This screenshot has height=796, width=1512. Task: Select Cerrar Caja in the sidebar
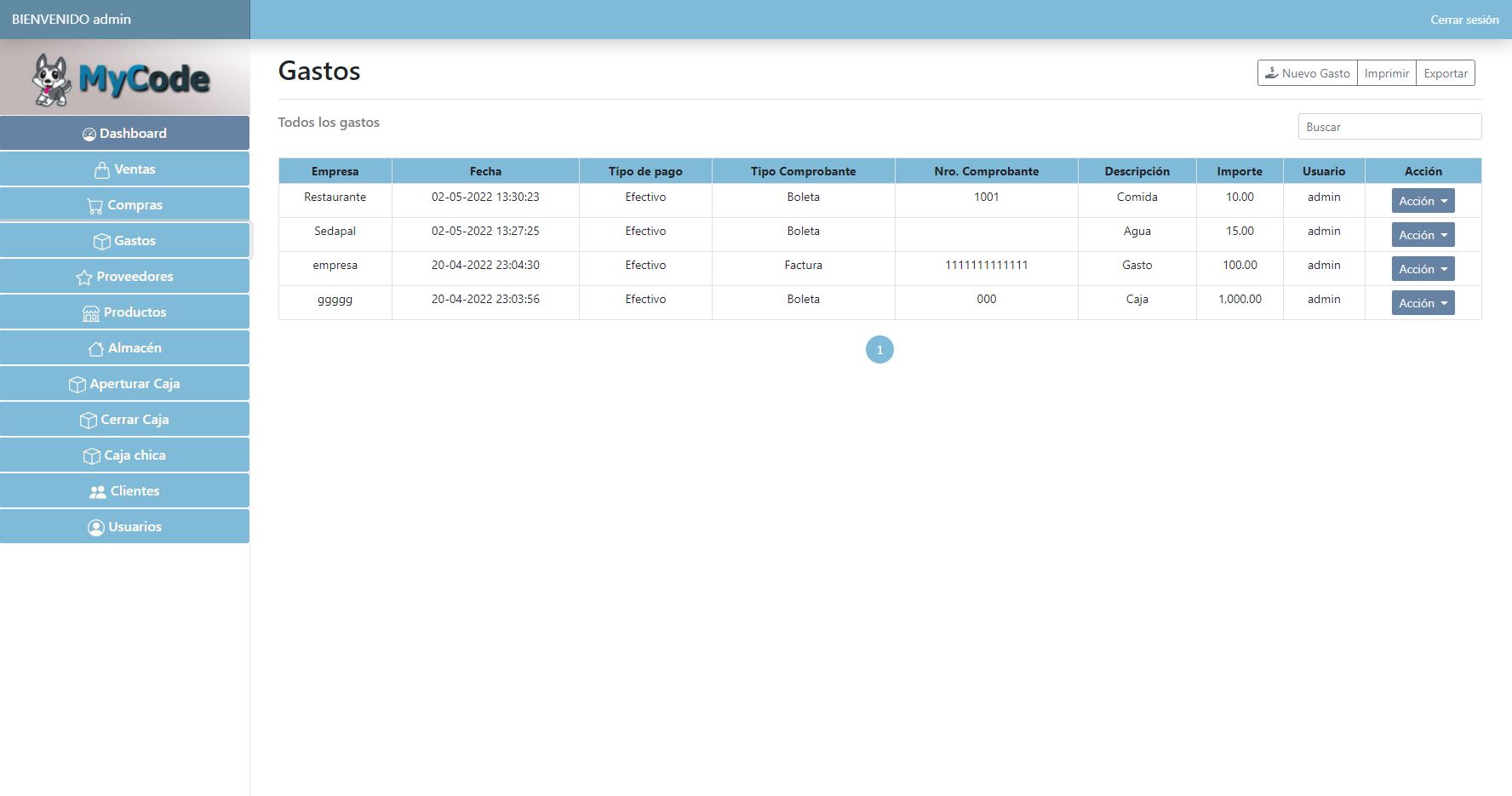point(125,420)
